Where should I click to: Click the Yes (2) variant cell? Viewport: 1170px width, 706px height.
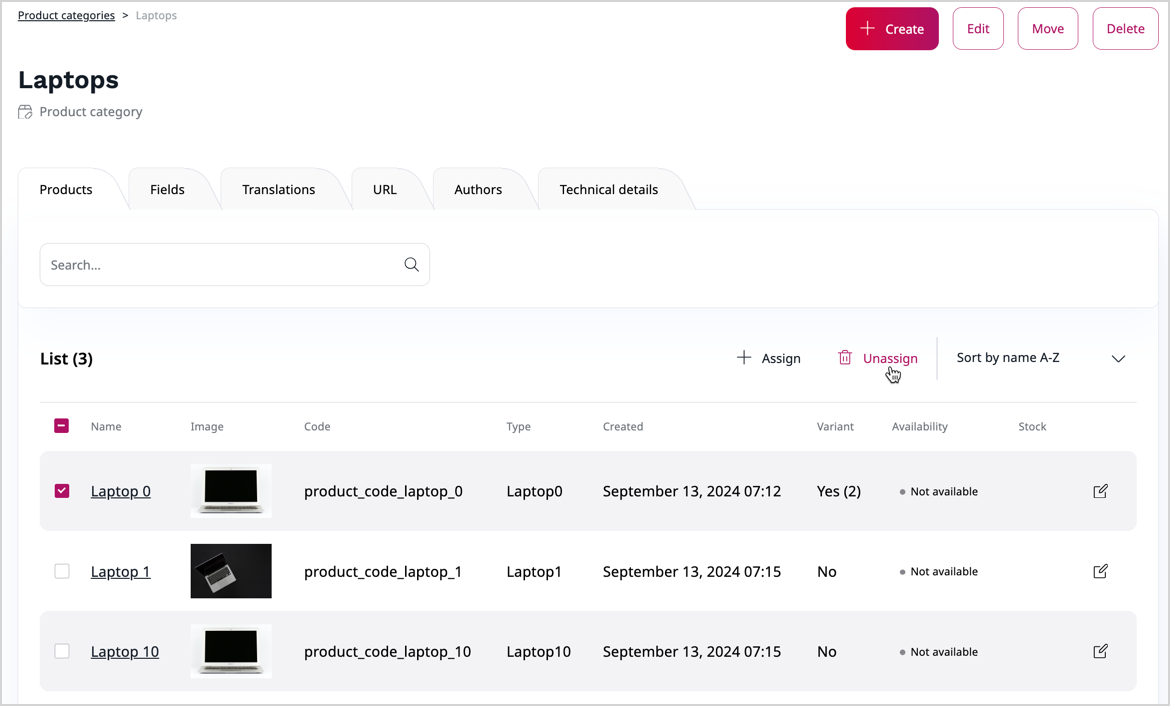[839, 491]
